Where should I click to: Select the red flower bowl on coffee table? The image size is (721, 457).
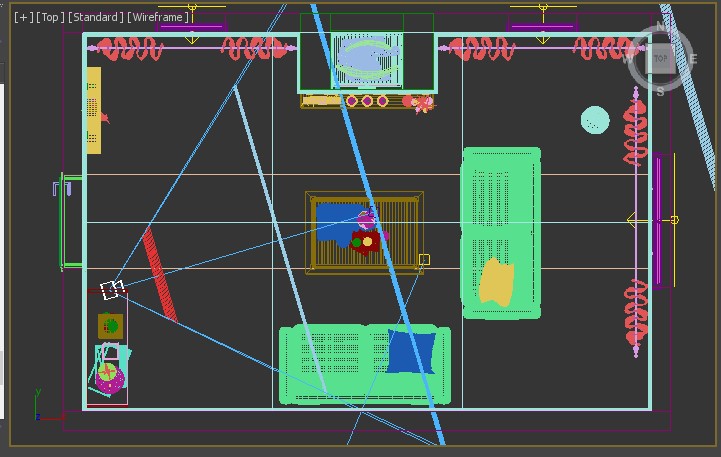tap(367, 241)
